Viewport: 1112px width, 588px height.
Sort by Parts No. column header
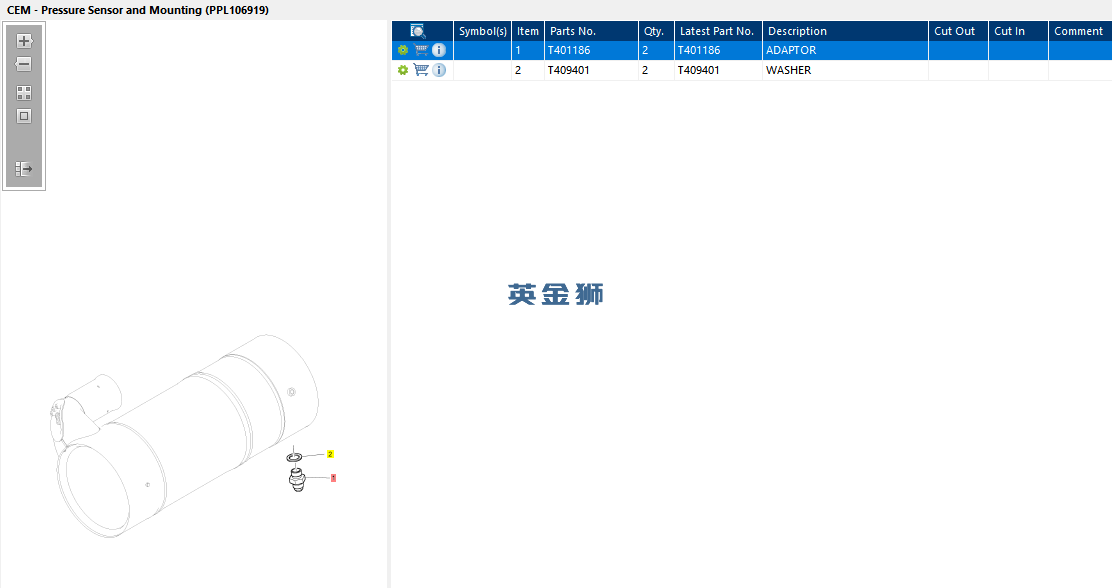pos(591,31)
